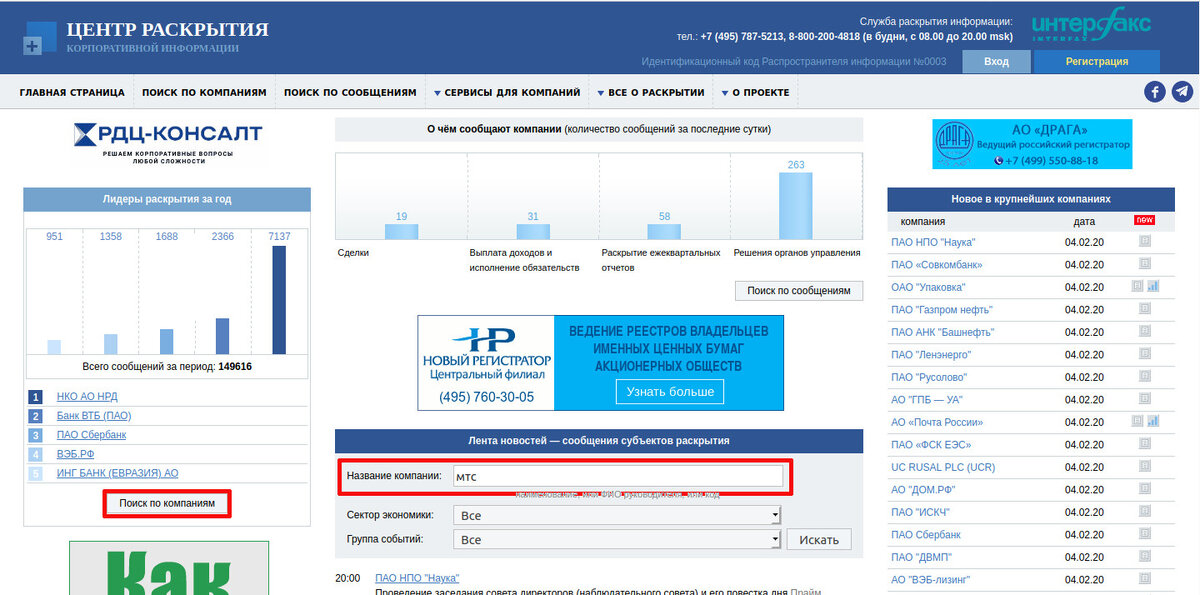Click the Искать button

tap(820, 539)
